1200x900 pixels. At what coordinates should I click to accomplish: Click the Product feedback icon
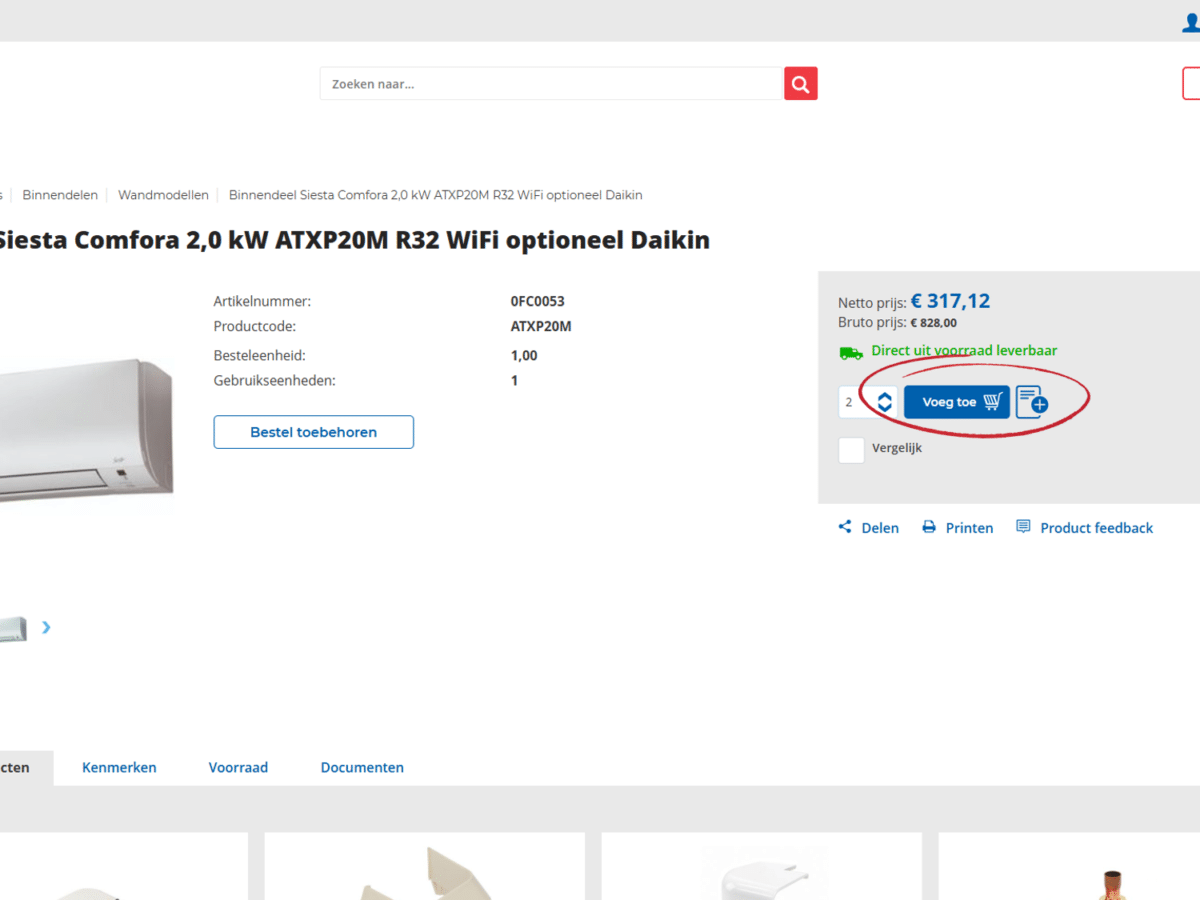pos(1023,527)
